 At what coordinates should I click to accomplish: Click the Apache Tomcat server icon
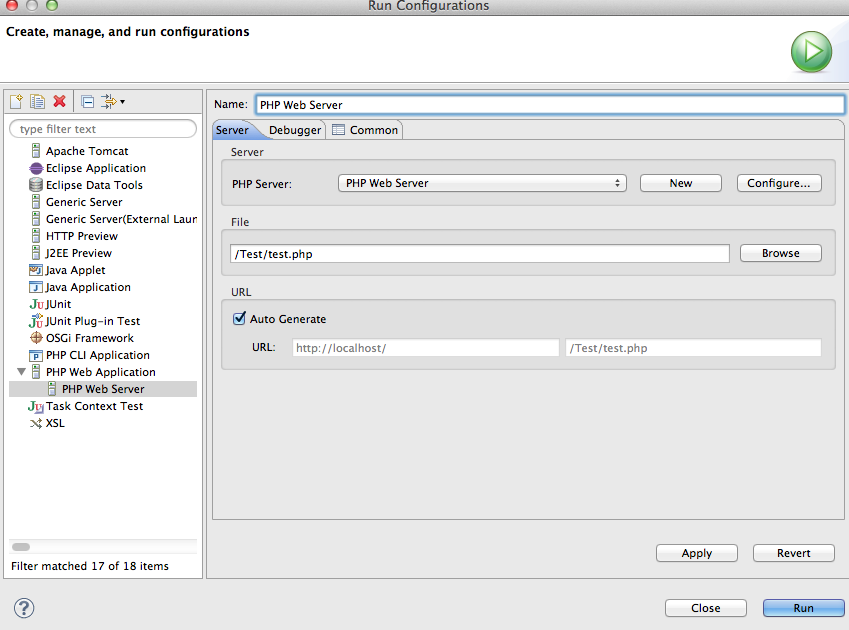(36, 150)
